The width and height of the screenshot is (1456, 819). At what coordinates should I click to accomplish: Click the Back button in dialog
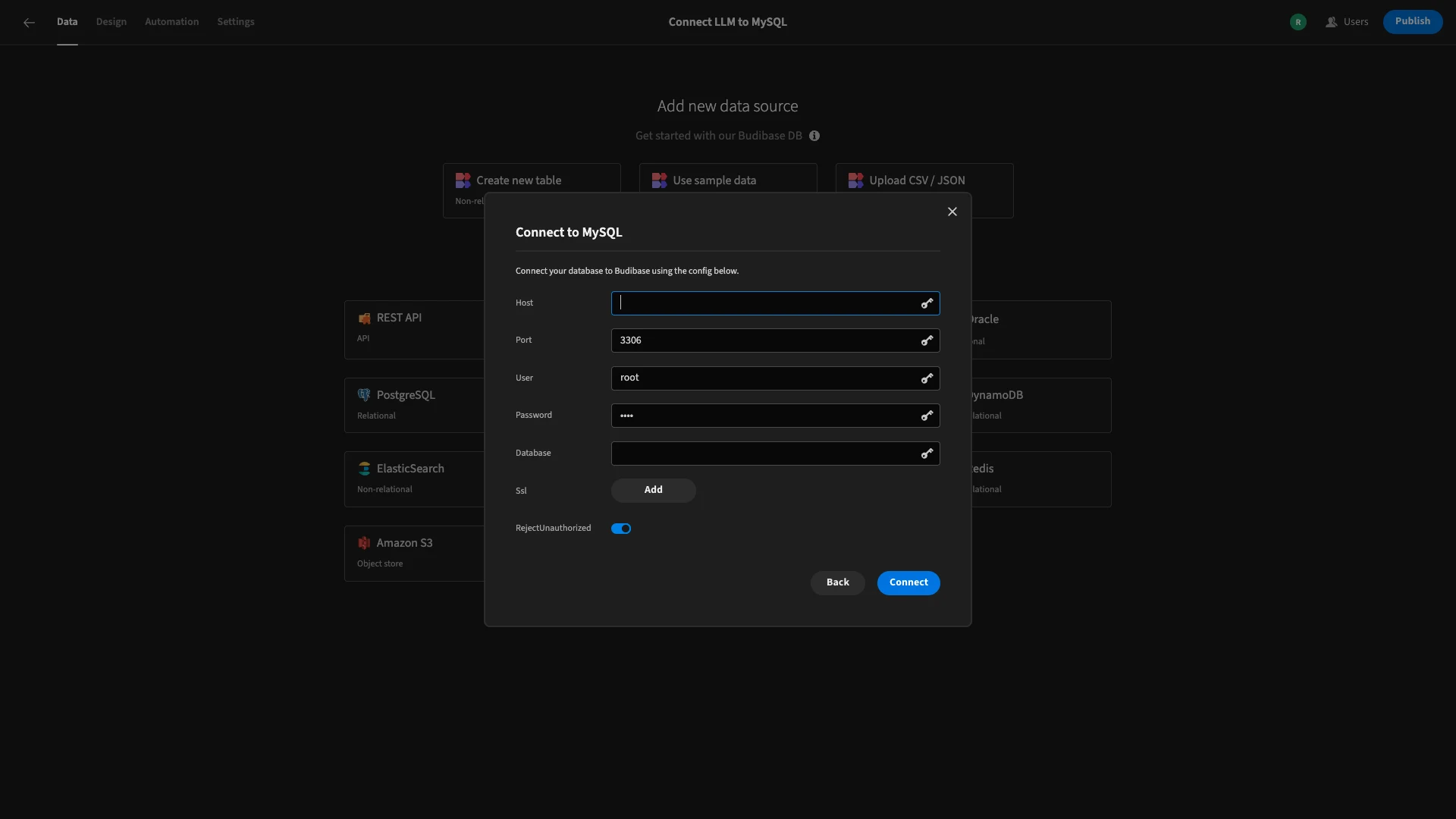[x=837, y=582]
